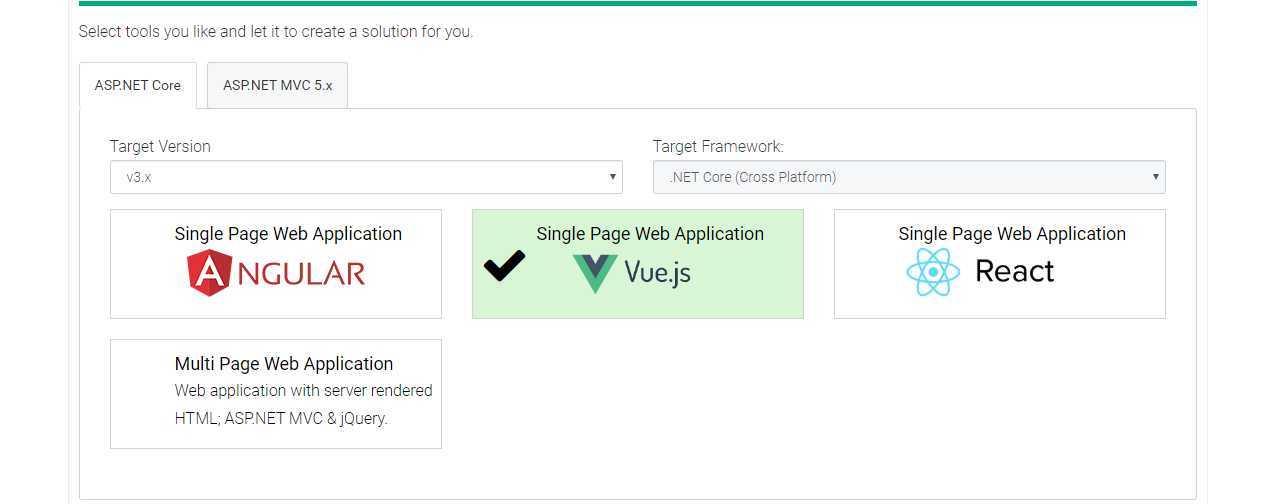
Task: Switch to the ASP.NET MVC 5.x tab
Action: tap(278, 85)
